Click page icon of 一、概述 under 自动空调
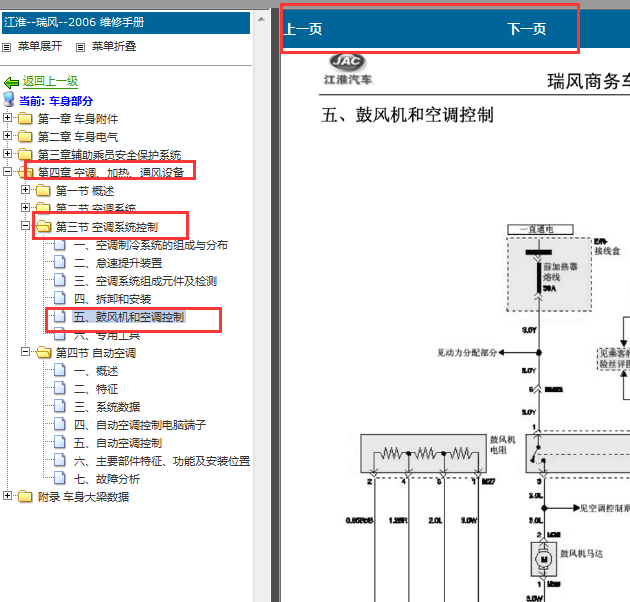This screenshot has width=630, height=602. 60,371
